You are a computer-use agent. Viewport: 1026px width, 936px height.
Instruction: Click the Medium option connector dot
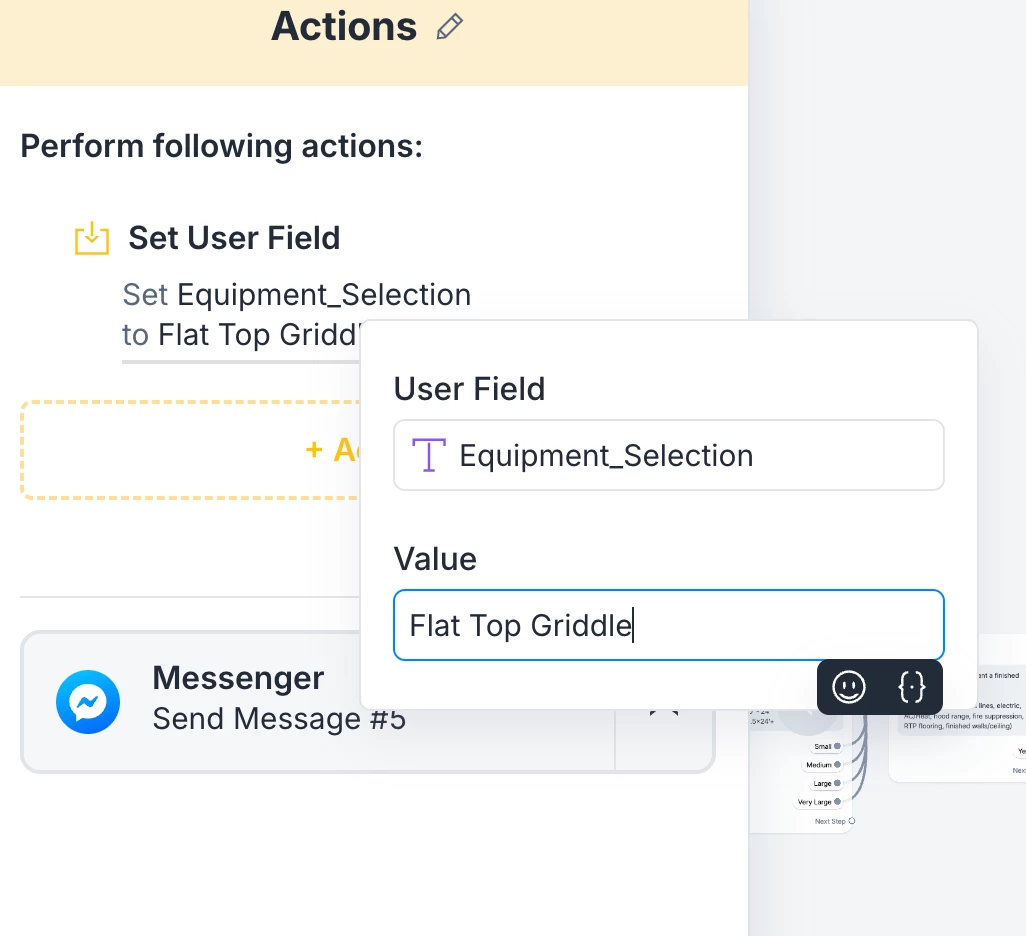tap(837, 765)
